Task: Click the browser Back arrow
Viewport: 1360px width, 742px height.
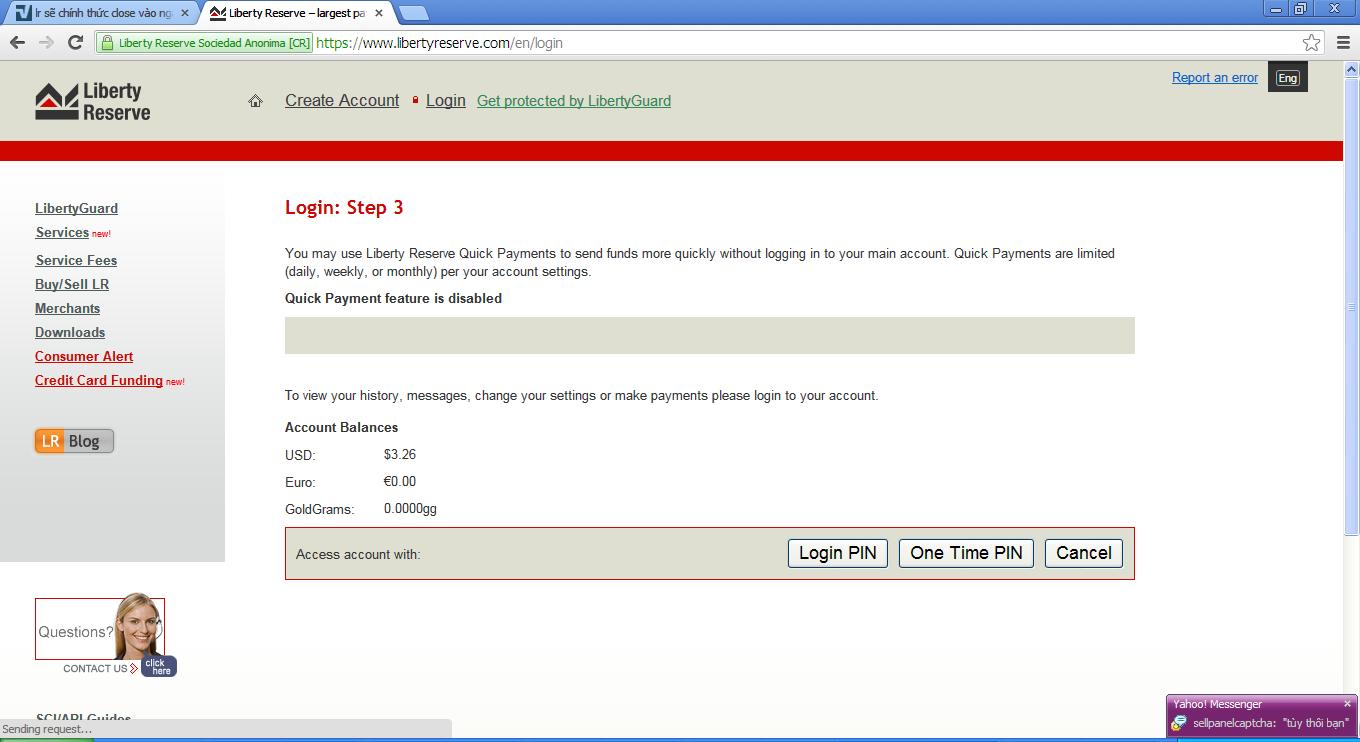Action: [17, 42]
